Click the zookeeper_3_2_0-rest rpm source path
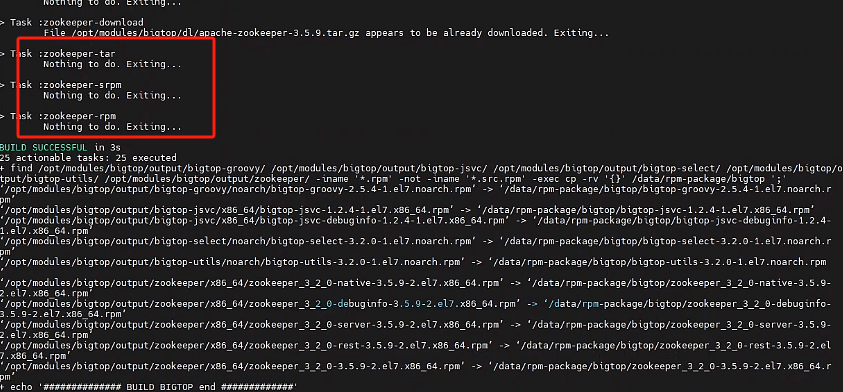 [247, 345]
